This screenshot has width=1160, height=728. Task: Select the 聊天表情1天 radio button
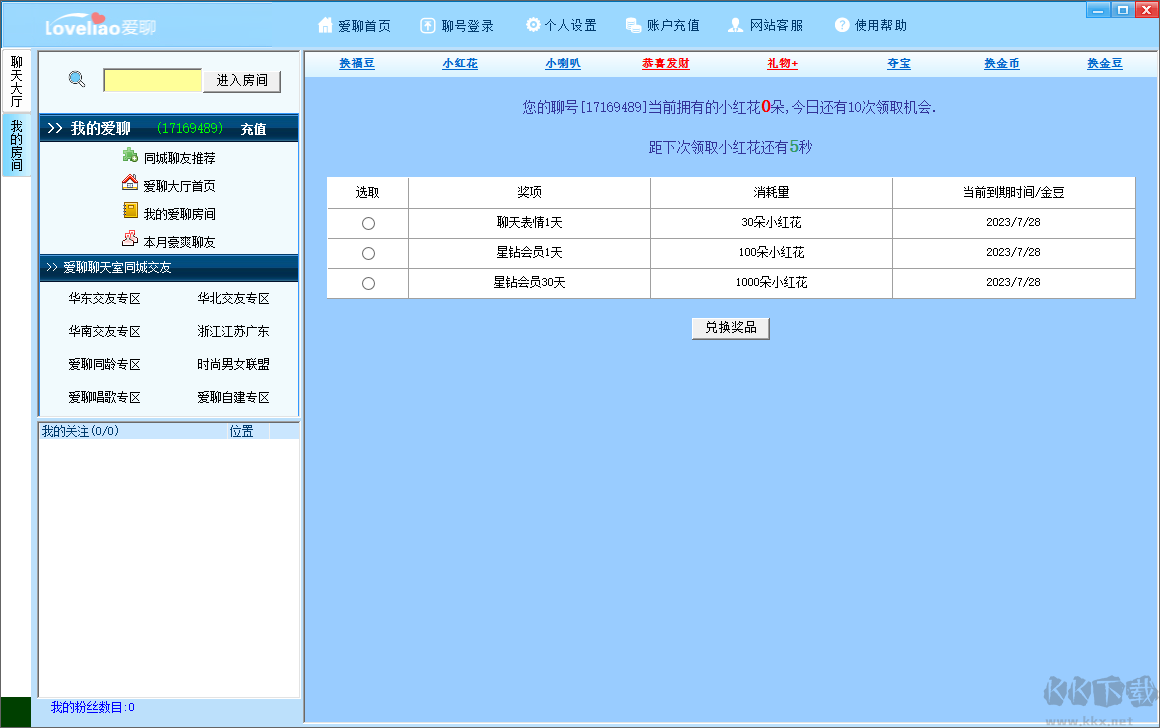(x=368, y=224)
